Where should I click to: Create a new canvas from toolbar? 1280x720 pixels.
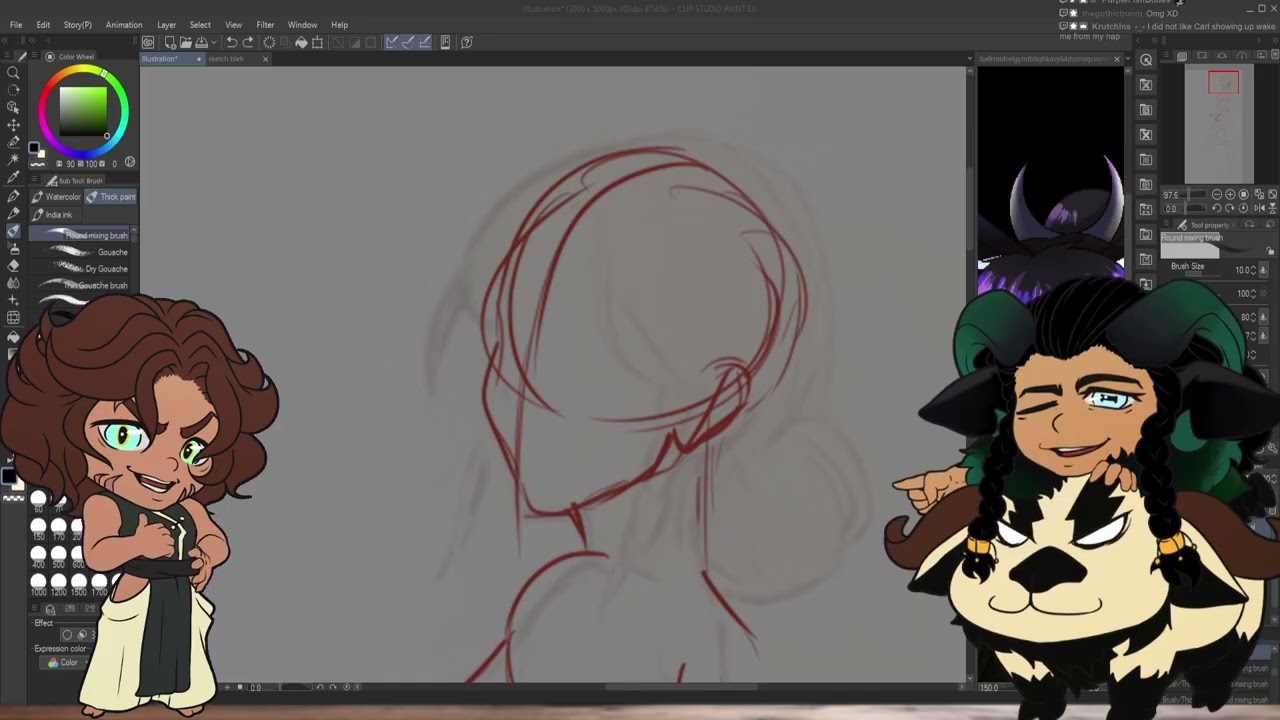(170, 42)
